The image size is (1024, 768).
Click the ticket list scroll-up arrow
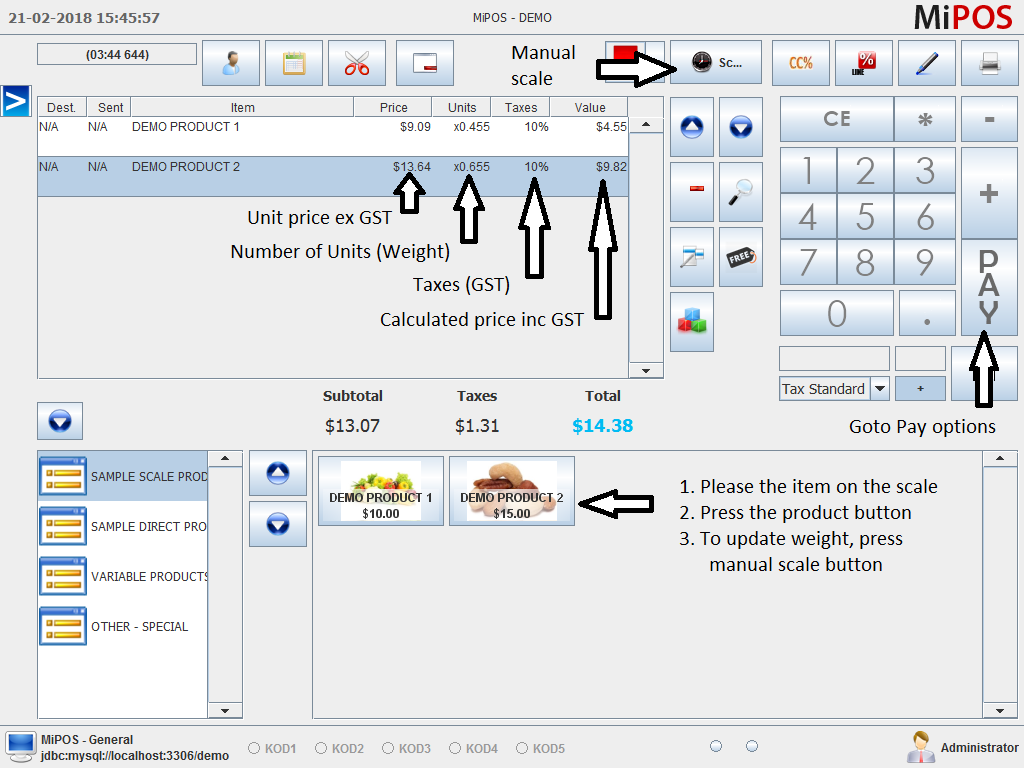pyautogui.click(x=646, y=124)
